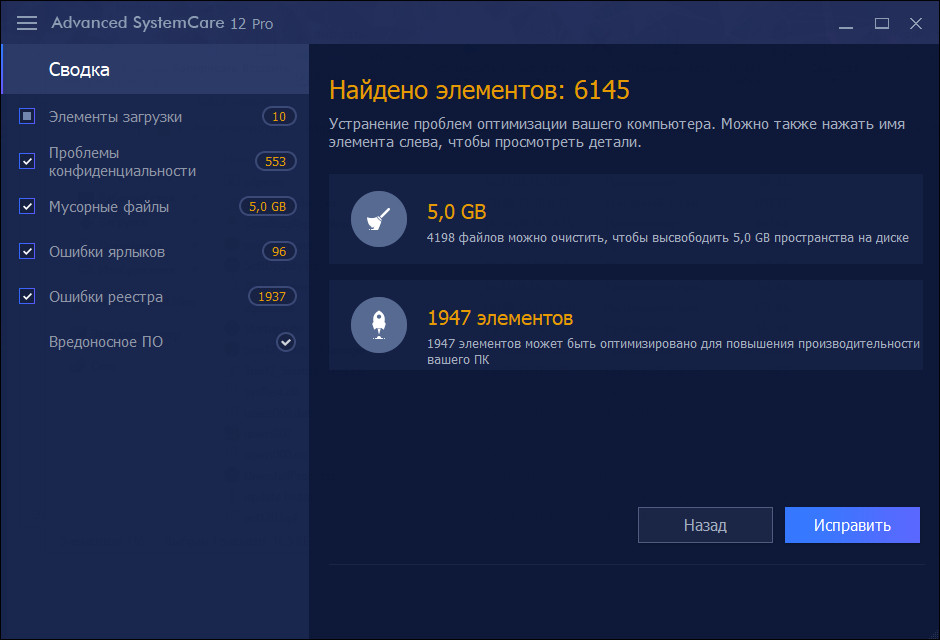940x640 pixels.
Task: Select the Сводка summary tab
Action: [x=80, y=70]
